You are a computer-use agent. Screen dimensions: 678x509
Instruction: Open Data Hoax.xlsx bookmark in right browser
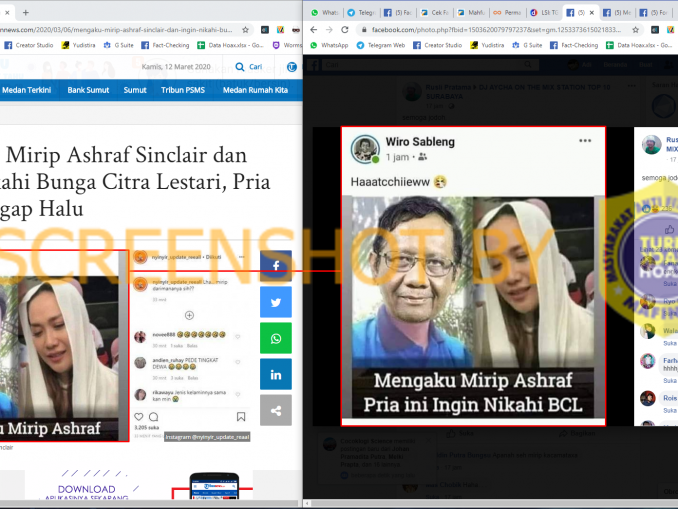coord(639,45)
